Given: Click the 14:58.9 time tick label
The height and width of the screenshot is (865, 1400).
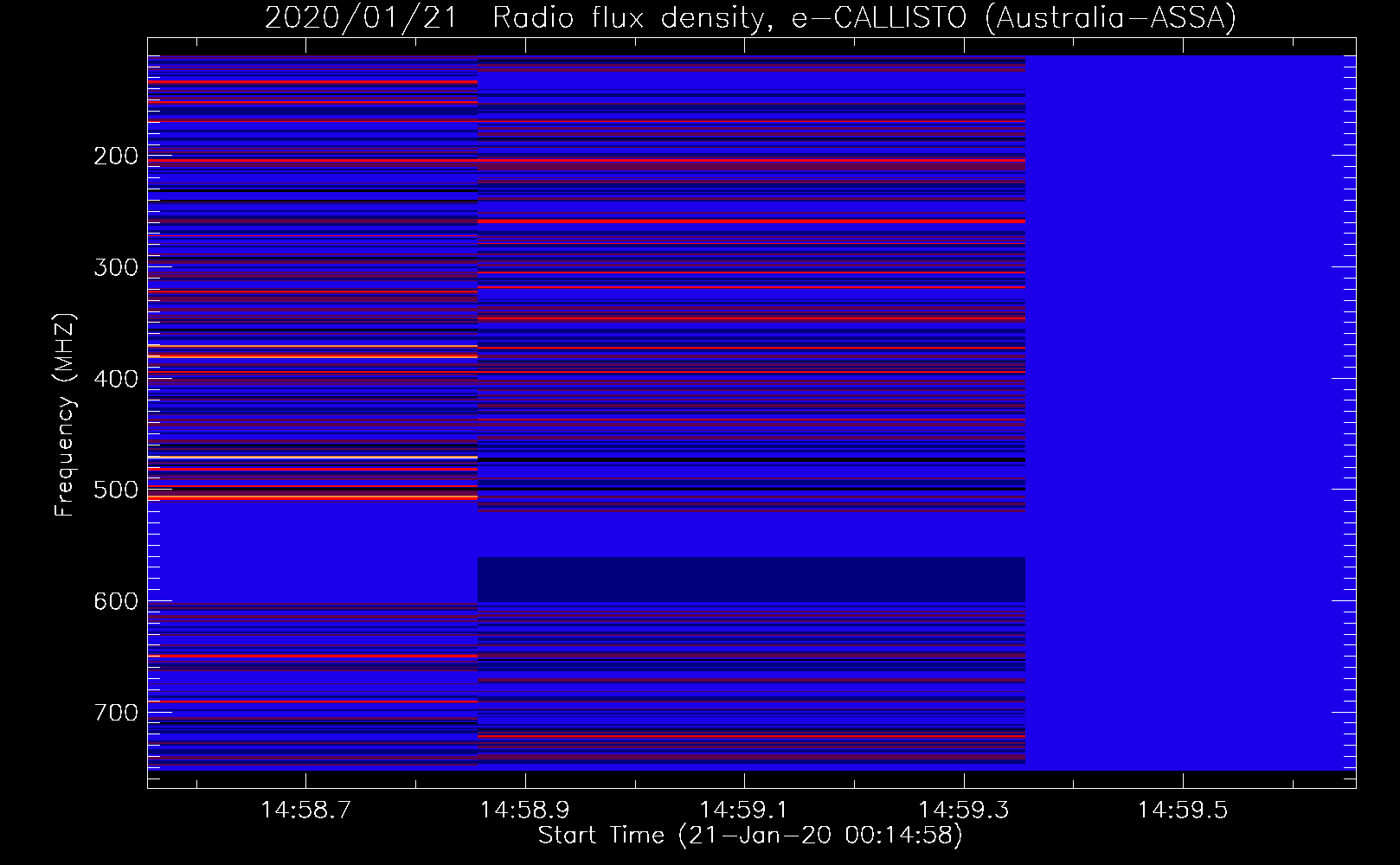Looking at the screenshot, I should pyautogui.click(x=525, y=811).
